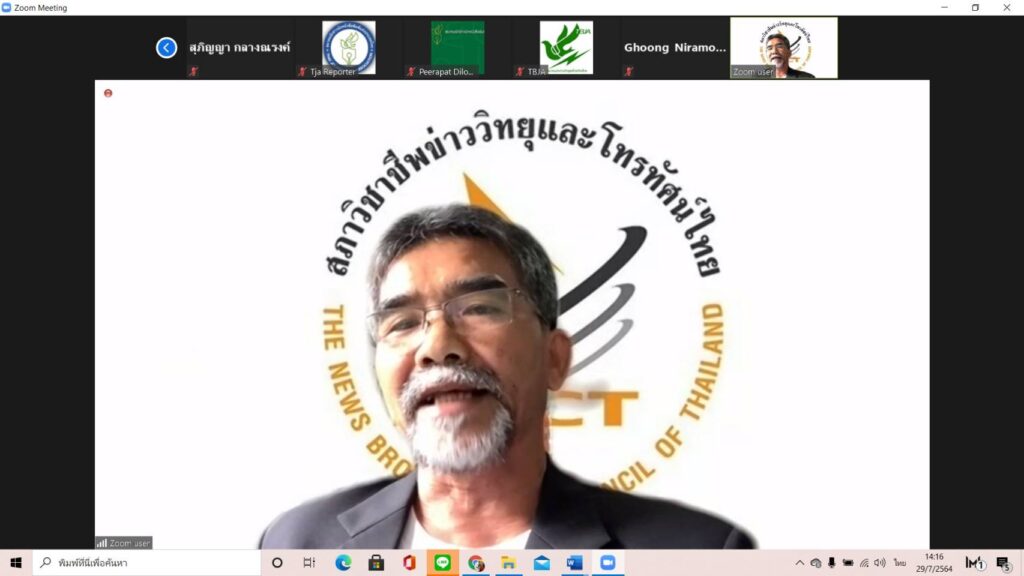
Task: Select Ghoong Niramo participant tile
Action: (x=674, y=48)
